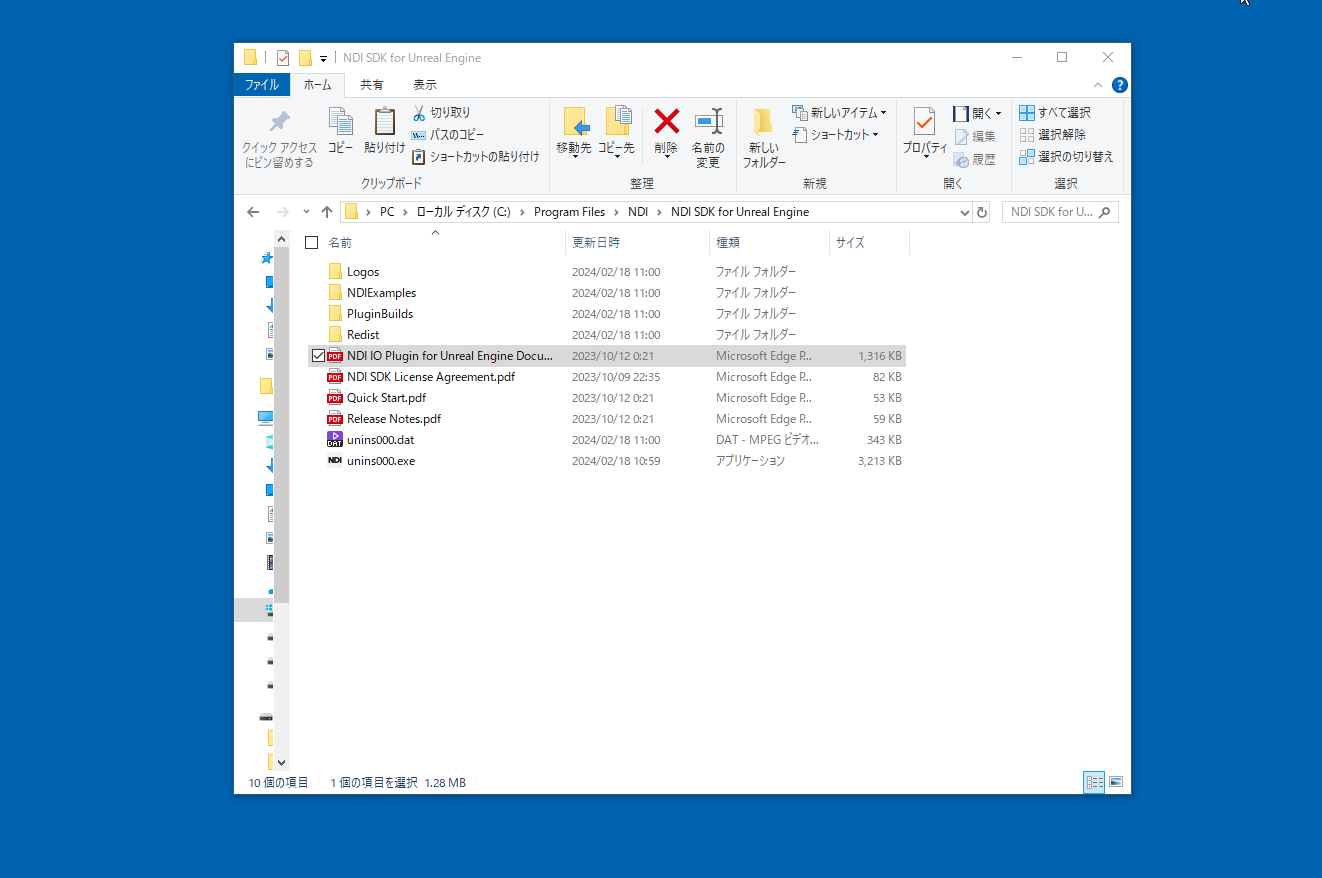
Task: Uncheck the NDI IO Plugin PDF checkbox
Action: 318,356
